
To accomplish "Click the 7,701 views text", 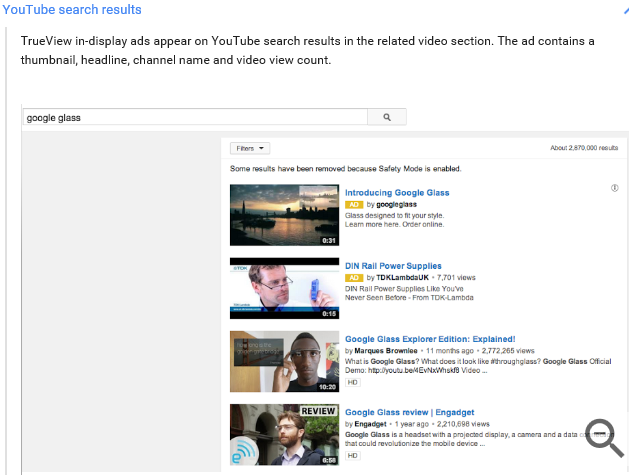I will 456,278.
